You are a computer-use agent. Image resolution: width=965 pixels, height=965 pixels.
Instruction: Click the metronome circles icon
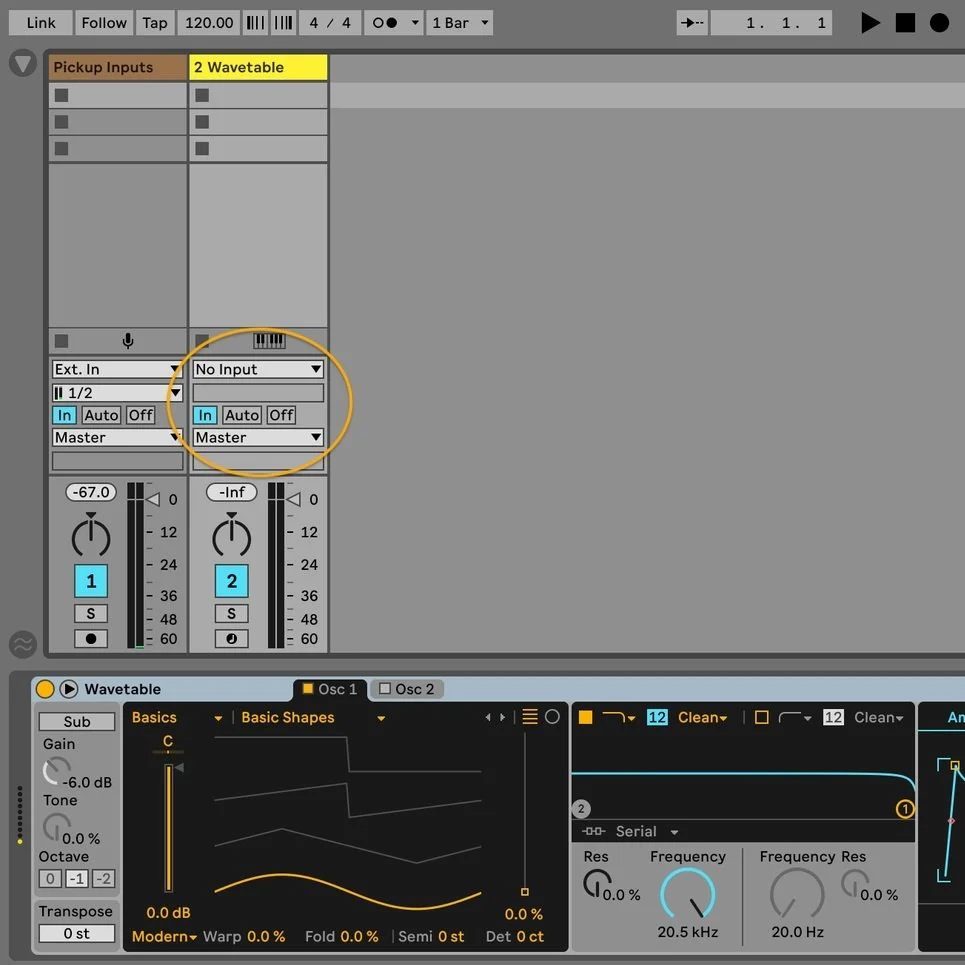[385, 23]
